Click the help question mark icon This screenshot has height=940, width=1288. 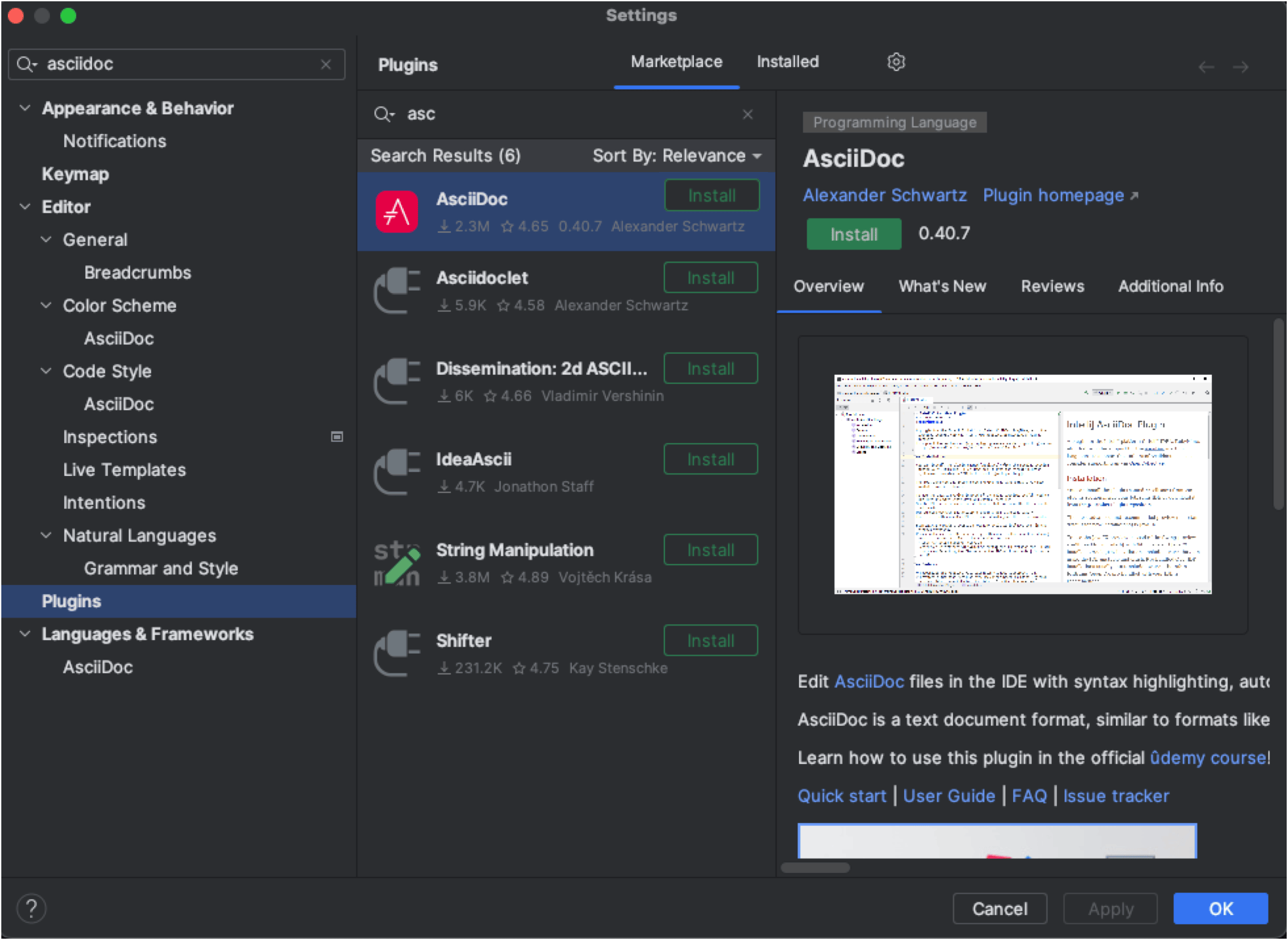[31, 908]
